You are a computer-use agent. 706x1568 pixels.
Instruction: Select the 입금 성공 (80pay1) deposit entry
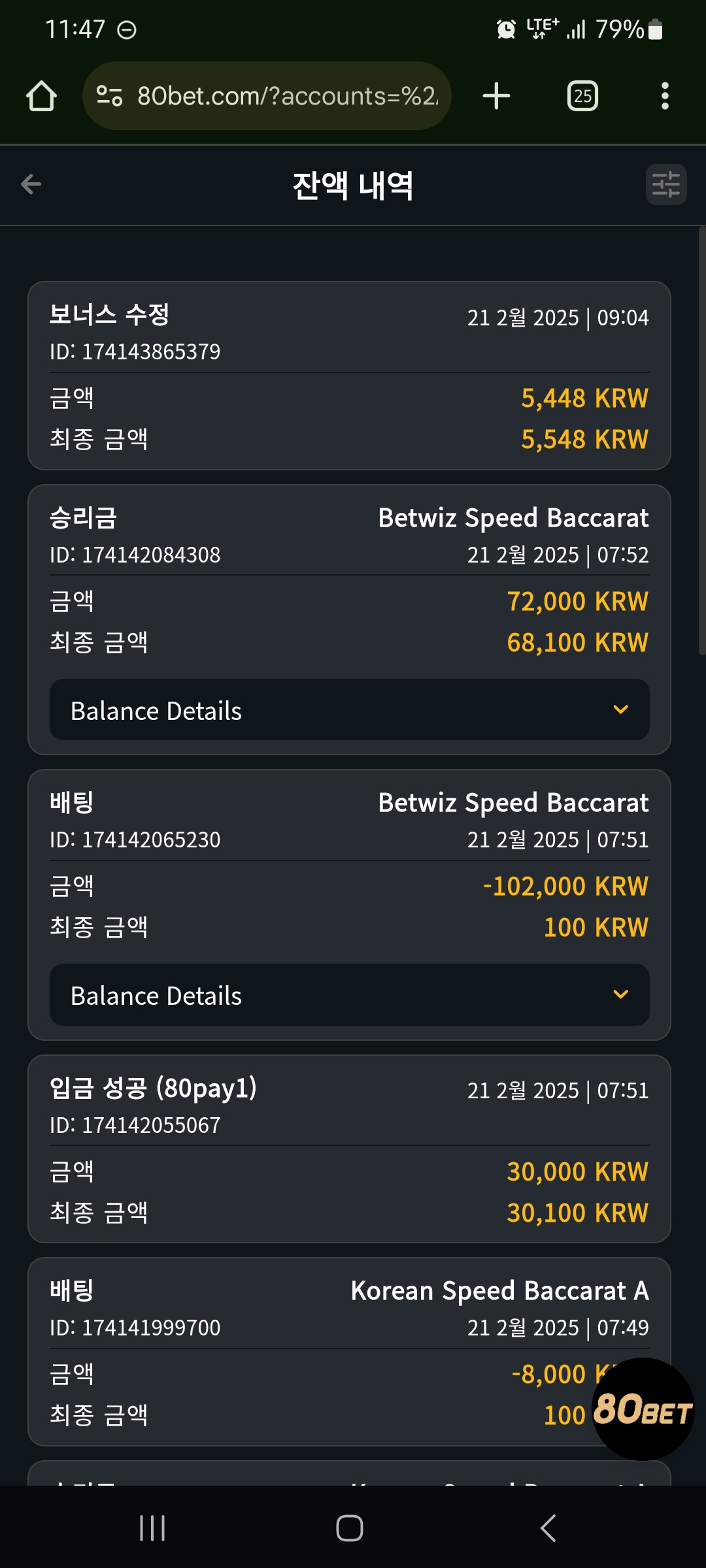pyautogui.click(x=349, y=1149)
